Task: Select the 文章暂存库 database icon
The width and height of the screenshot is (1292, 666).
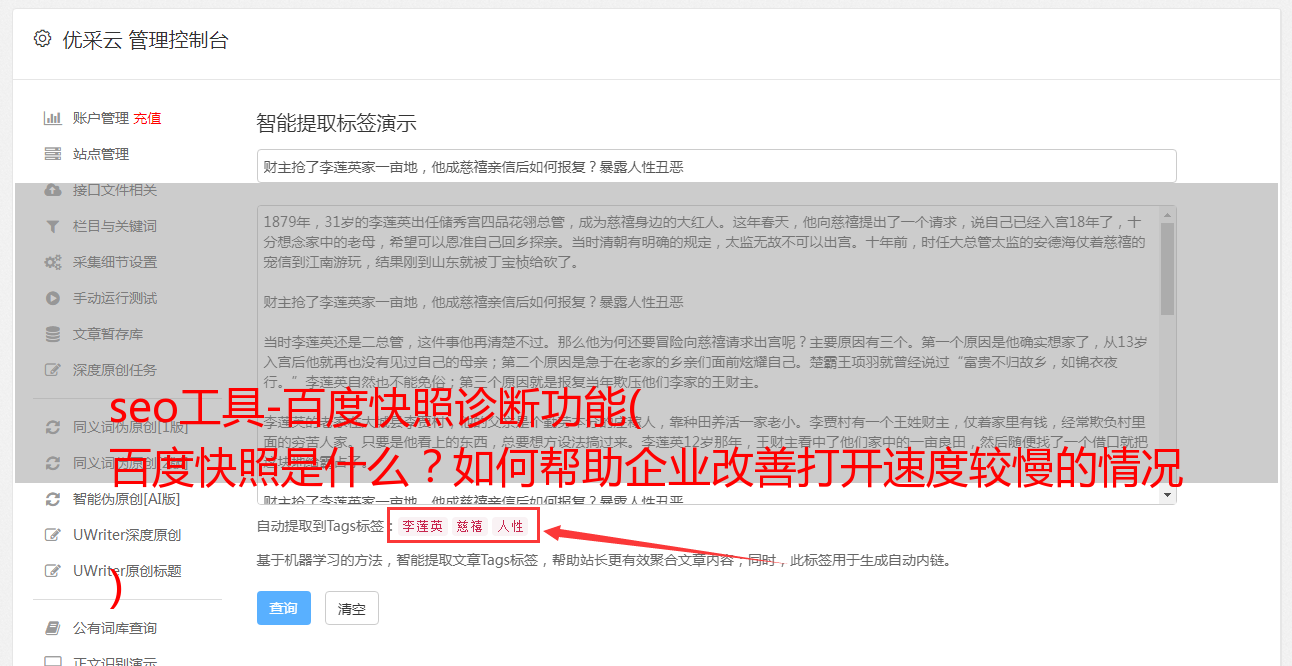Action: point(53,334)
